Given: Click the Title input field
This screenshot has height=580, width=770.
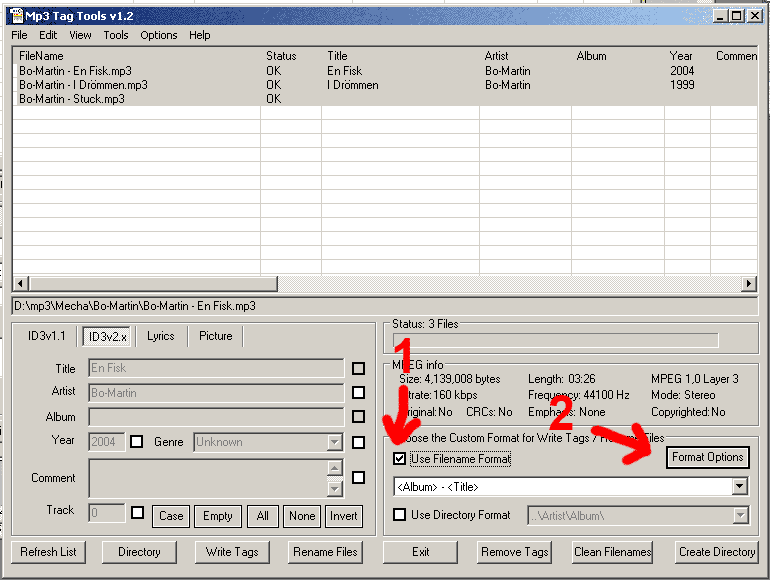Looking at the screenshot, I should point(216,368).
